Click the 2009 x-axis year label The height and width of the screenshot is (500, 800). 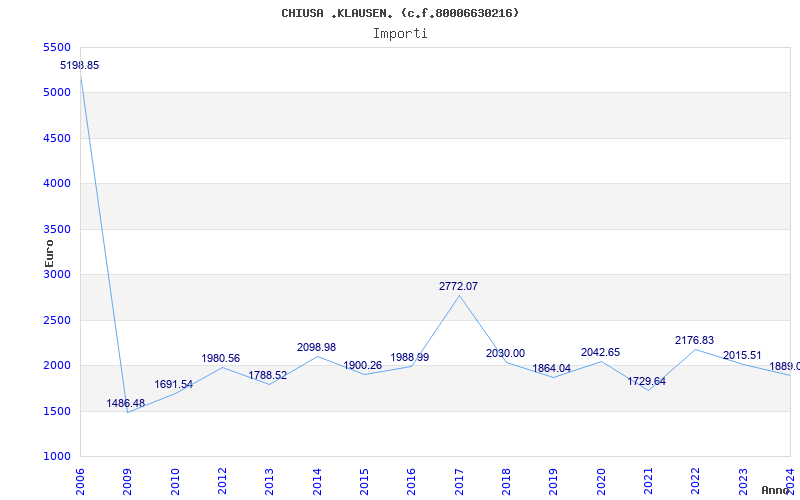tap(128, 481)
